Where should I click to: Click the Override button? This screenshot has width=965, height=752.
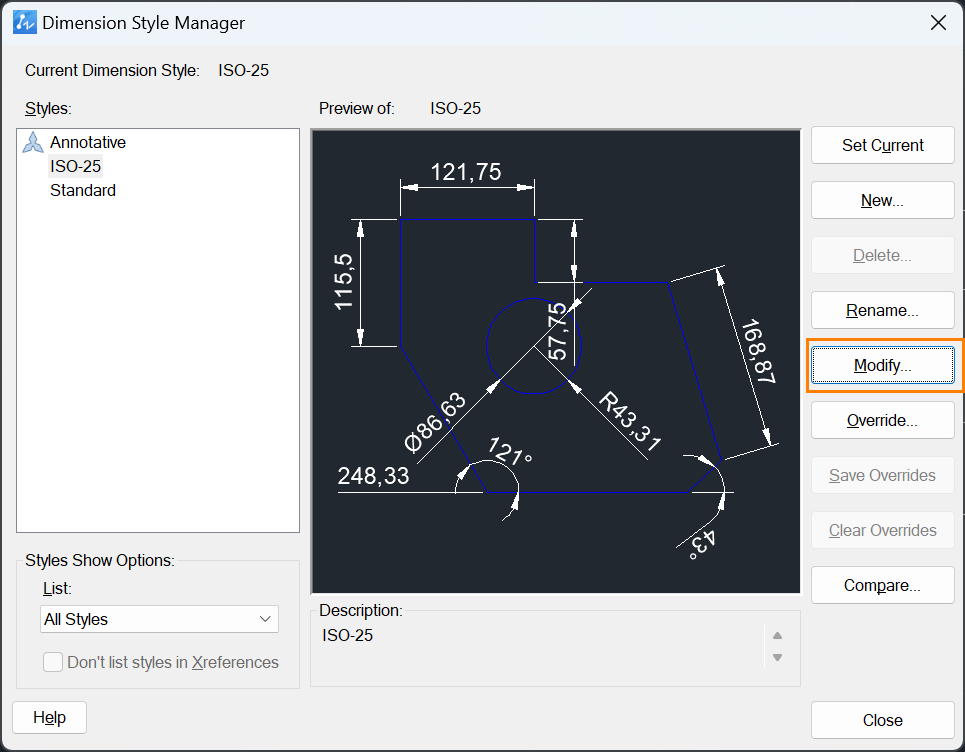click(883, 420)
